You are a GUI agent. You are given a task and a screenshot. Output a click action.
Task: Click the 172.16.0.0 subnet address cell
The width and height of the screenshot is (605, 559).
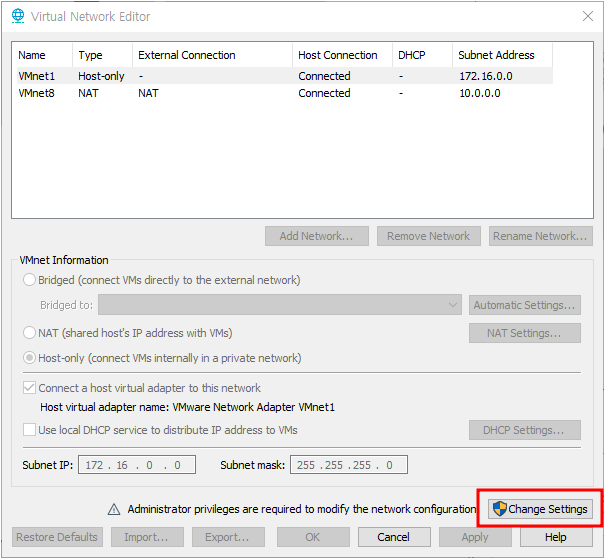coord(486,76)
